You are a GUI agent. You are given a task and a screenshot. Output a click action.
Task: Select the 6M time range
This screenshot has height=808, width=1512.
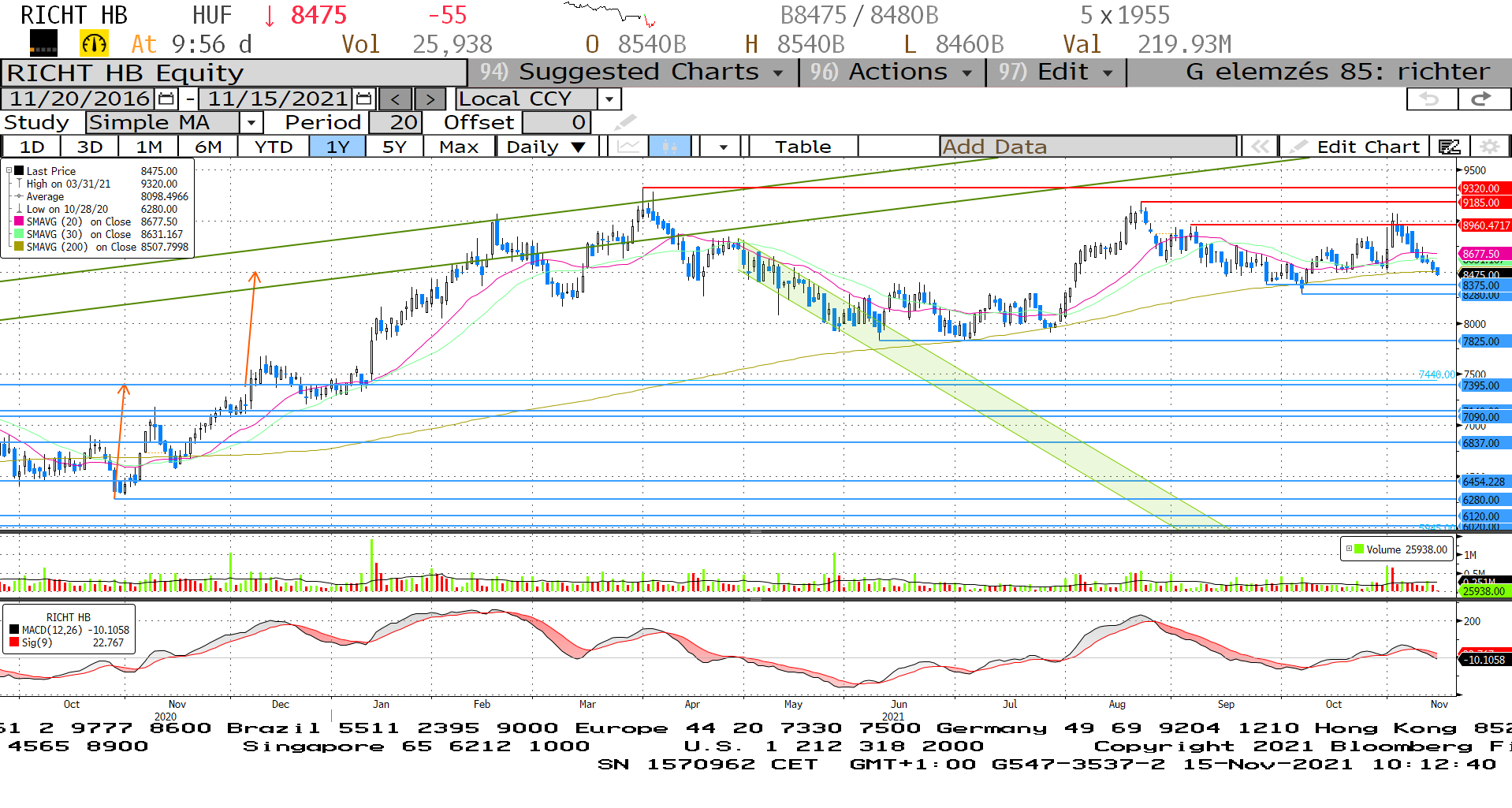coord(208,147)
